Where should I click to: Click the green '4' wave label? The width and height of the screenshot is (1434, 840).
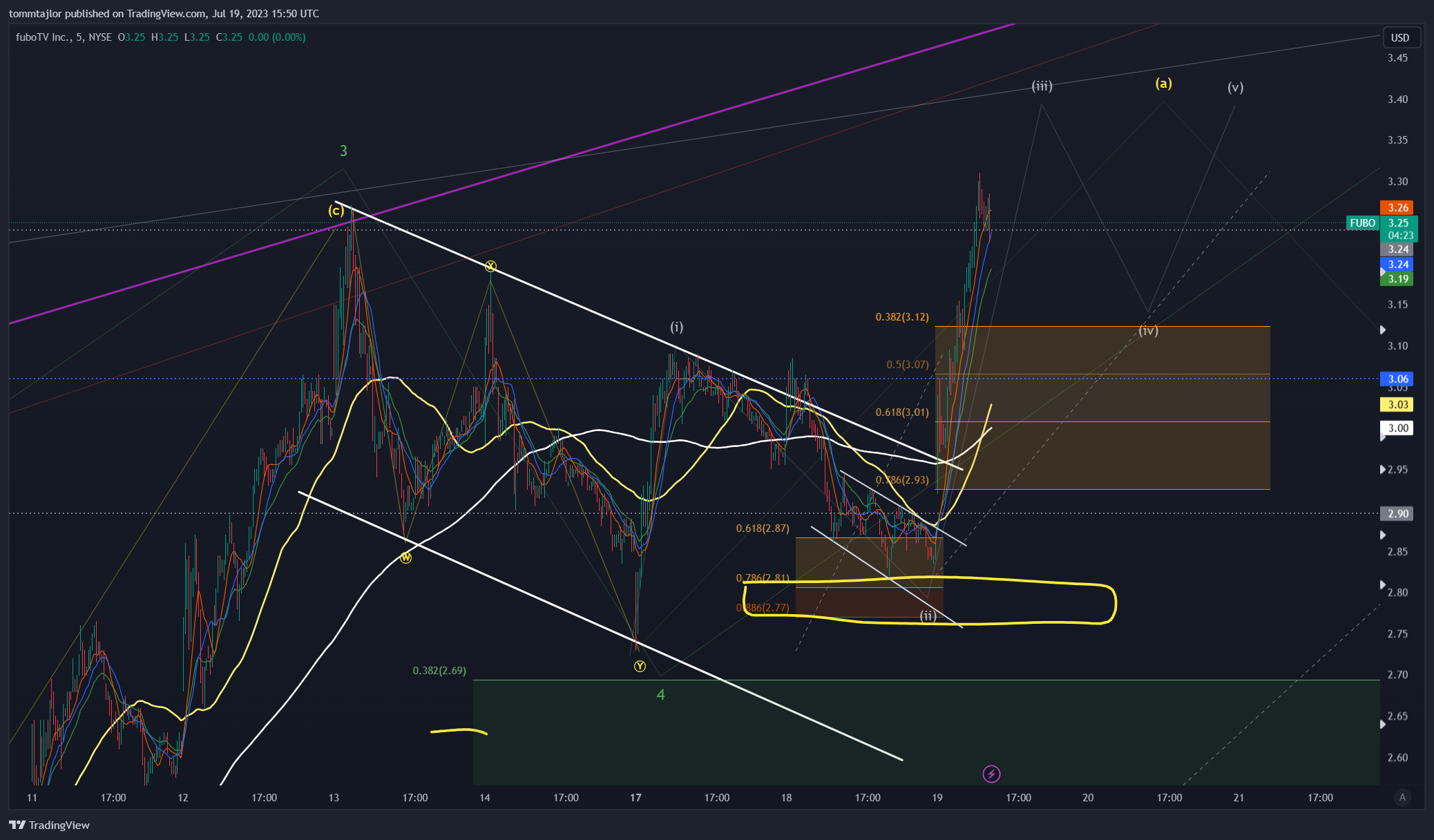[x=660, y=694]
